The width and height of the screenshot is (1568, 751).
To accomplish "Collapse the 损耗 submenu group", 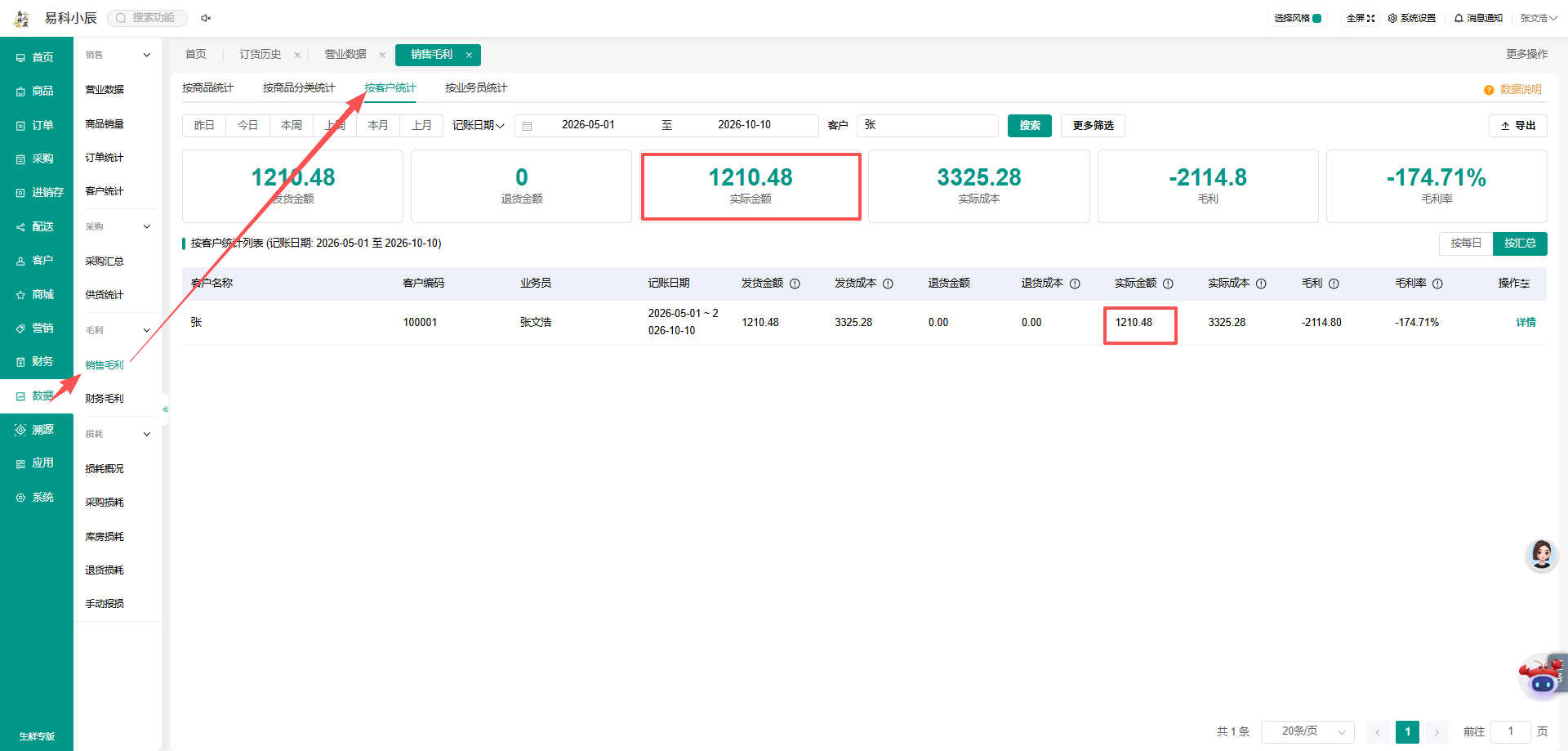I will point(147,434).
